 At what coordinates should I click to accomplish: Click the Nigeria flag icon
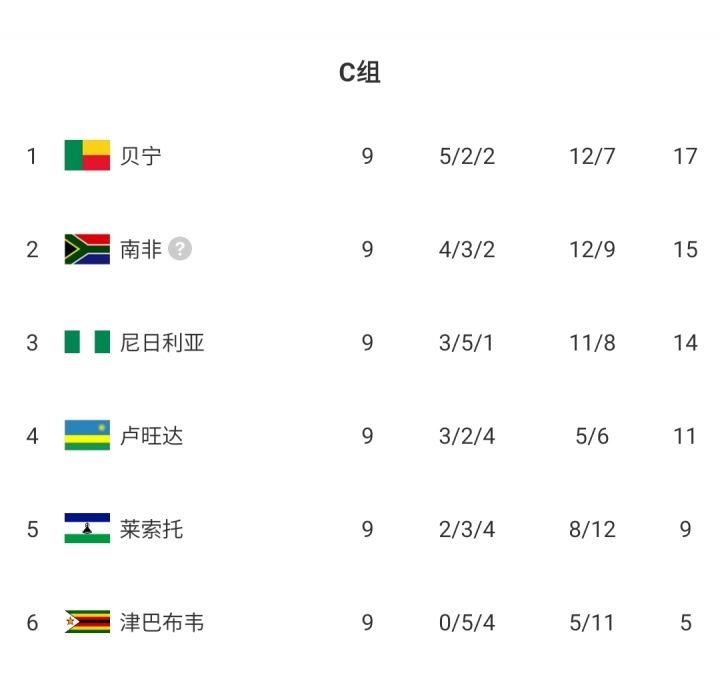pos(87,342)
